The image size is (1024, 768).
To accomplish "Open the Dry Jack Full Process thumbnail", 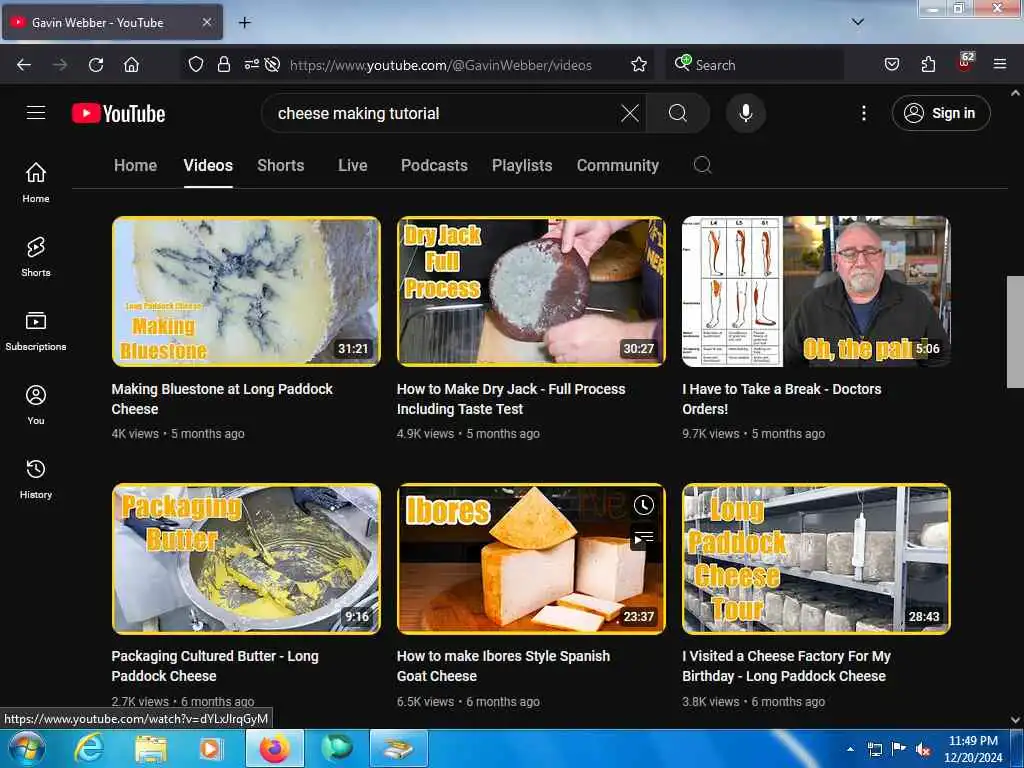I will click(x=531, y=291).
